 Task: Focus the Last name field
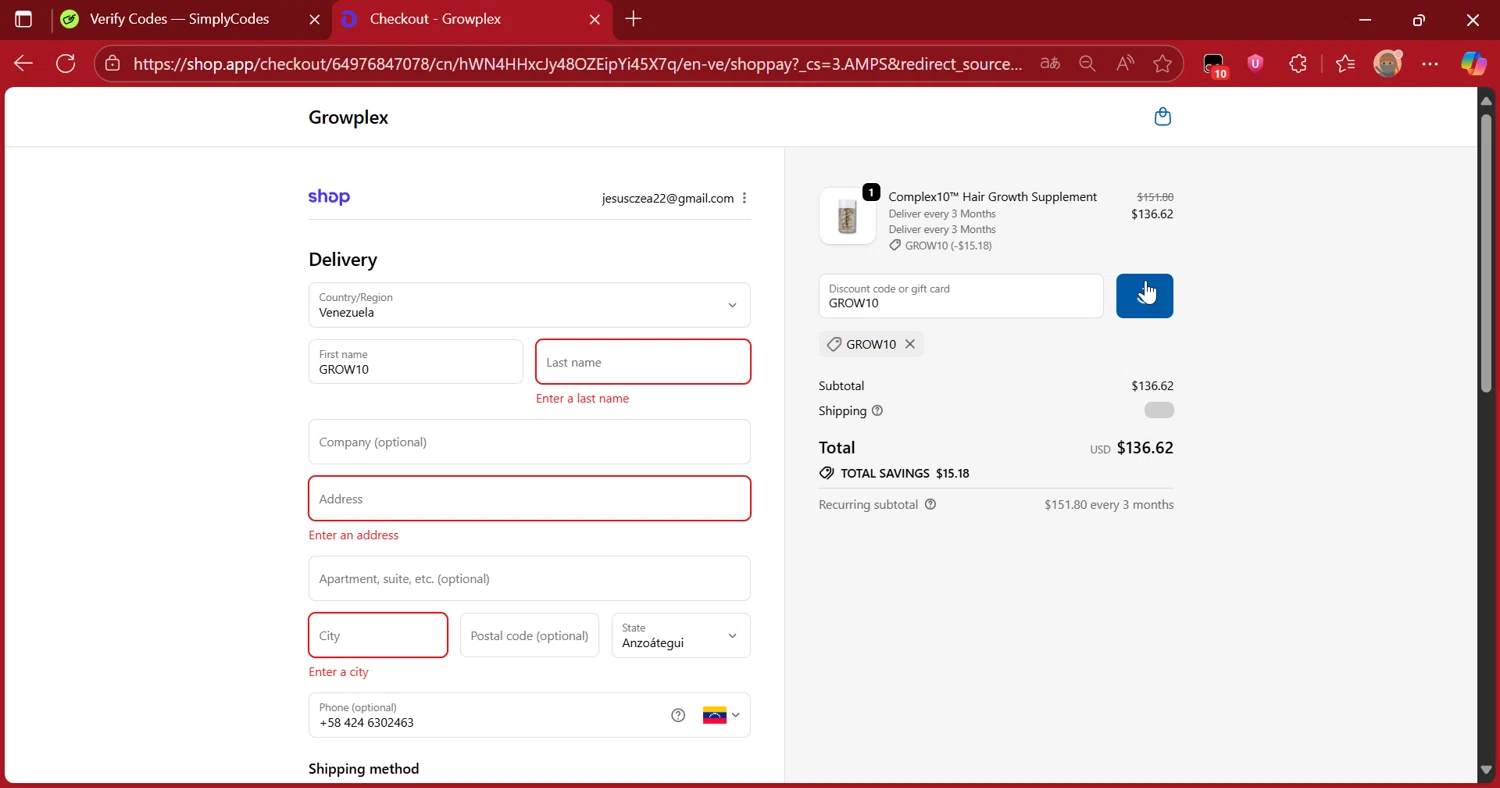[643, 362]
